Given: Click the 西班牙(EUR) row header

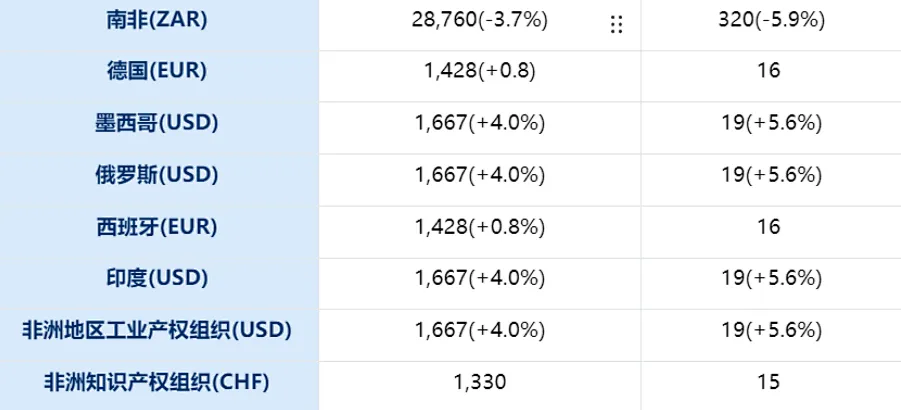Looking at the screenshot, I should (160, 227).
